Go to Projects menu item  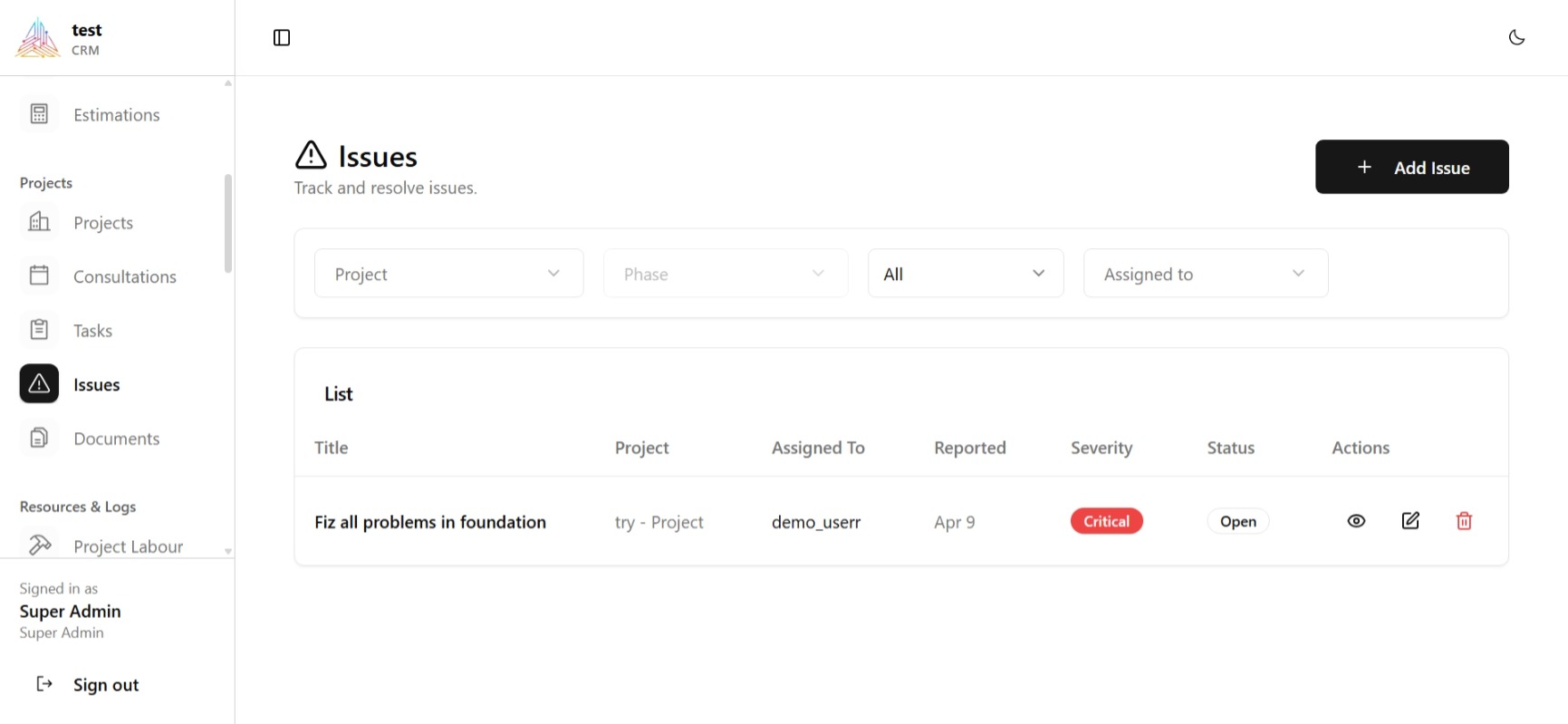103,223
